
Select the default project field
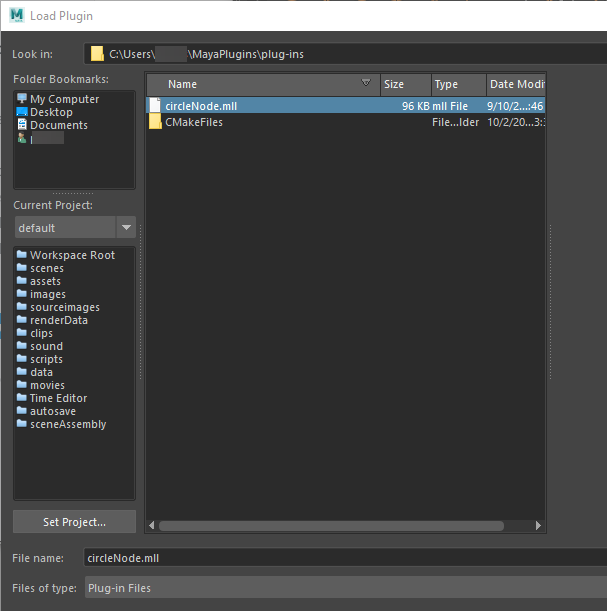click(65, 227)
